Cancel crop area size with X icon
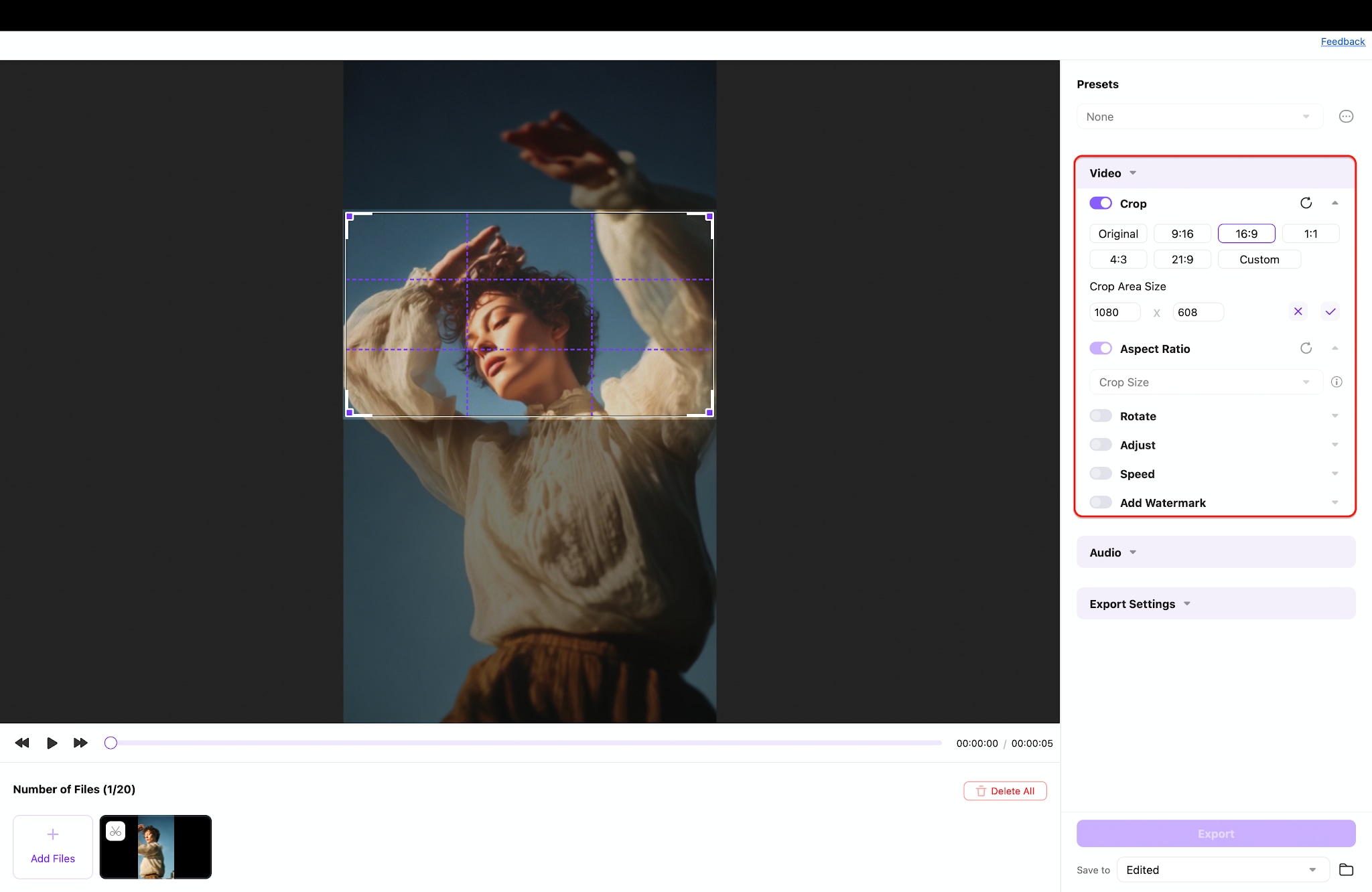 1298,311
